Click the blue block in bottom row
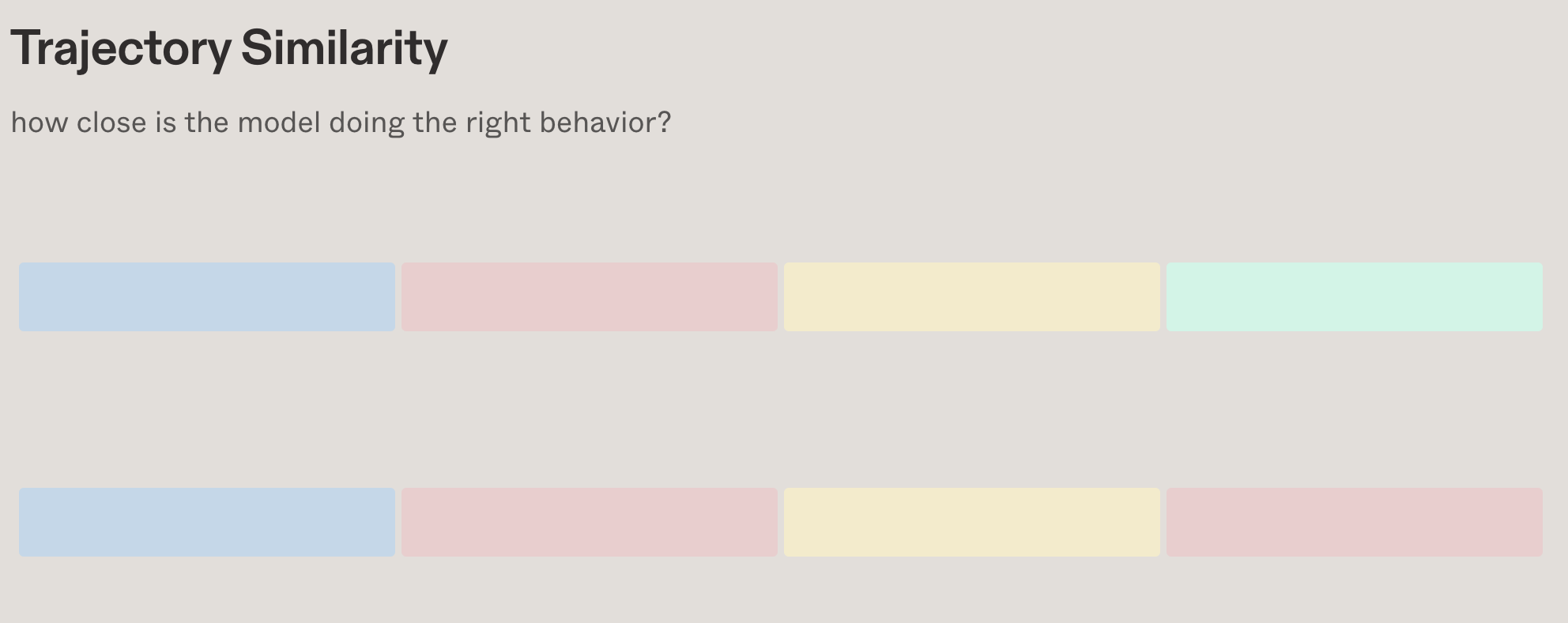Screen dimensions: 1568x623 [207, 523]
